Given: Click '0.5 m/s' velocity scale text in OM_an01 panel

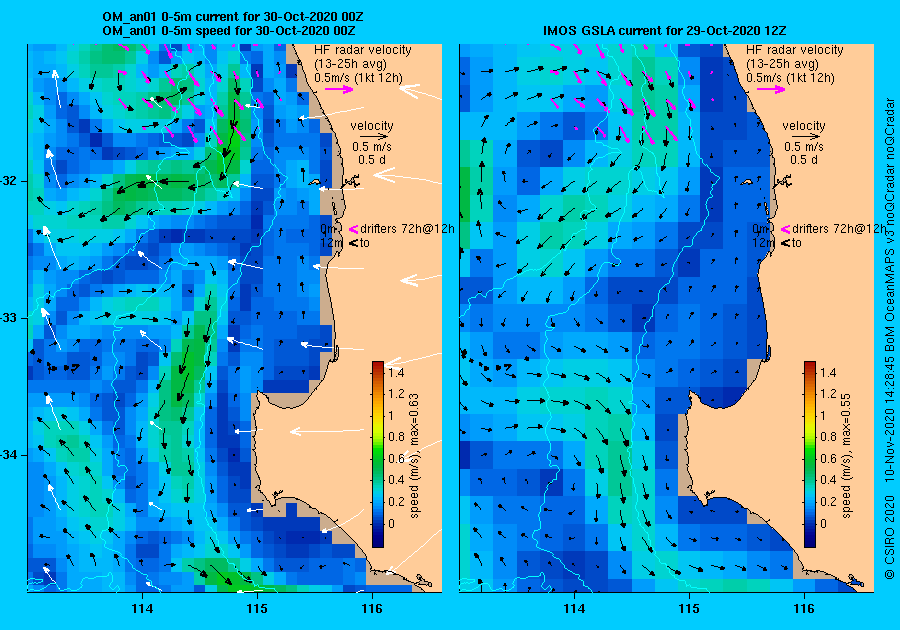Looking at the screenshot, I should click(372, 147).
